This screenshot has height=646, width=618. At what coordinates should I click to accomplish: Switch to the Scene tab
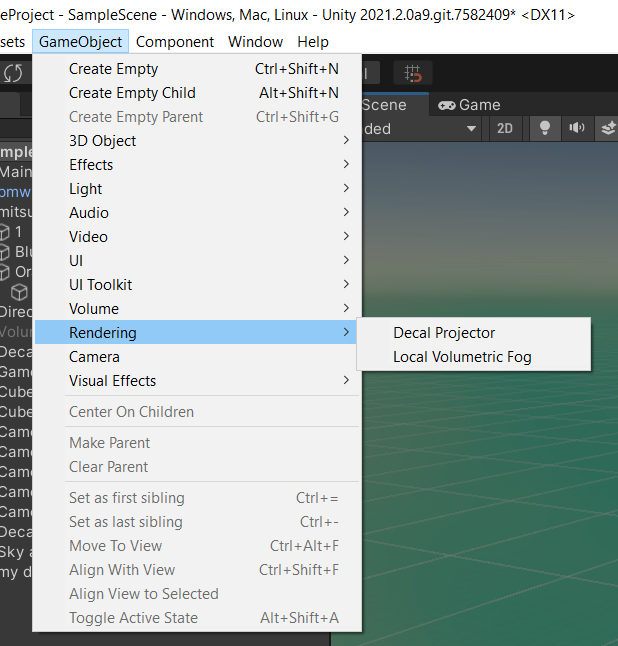(x=395, y=105)
